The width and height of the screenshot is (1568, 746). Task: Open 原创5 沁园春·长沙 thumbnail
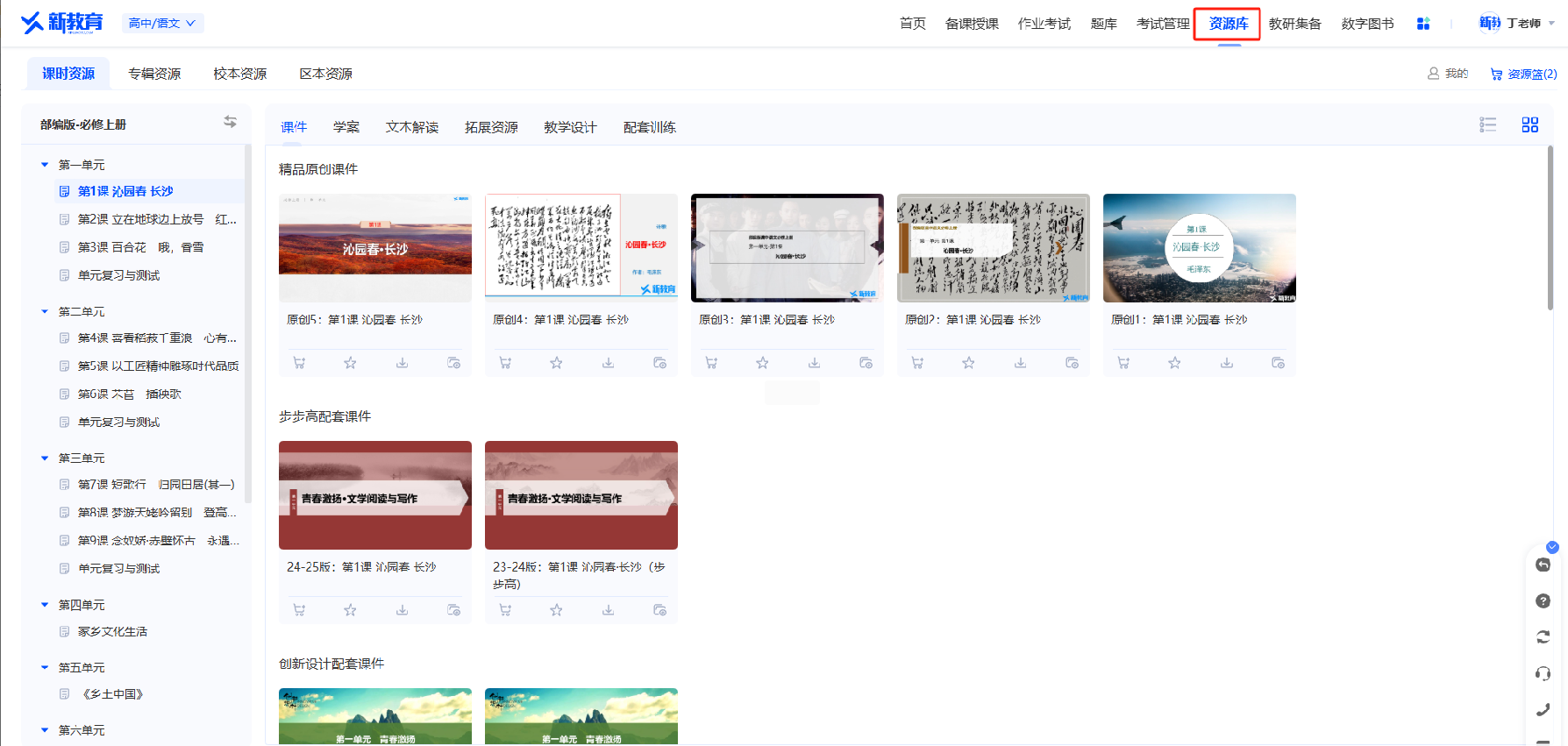[x=375, y=248]
